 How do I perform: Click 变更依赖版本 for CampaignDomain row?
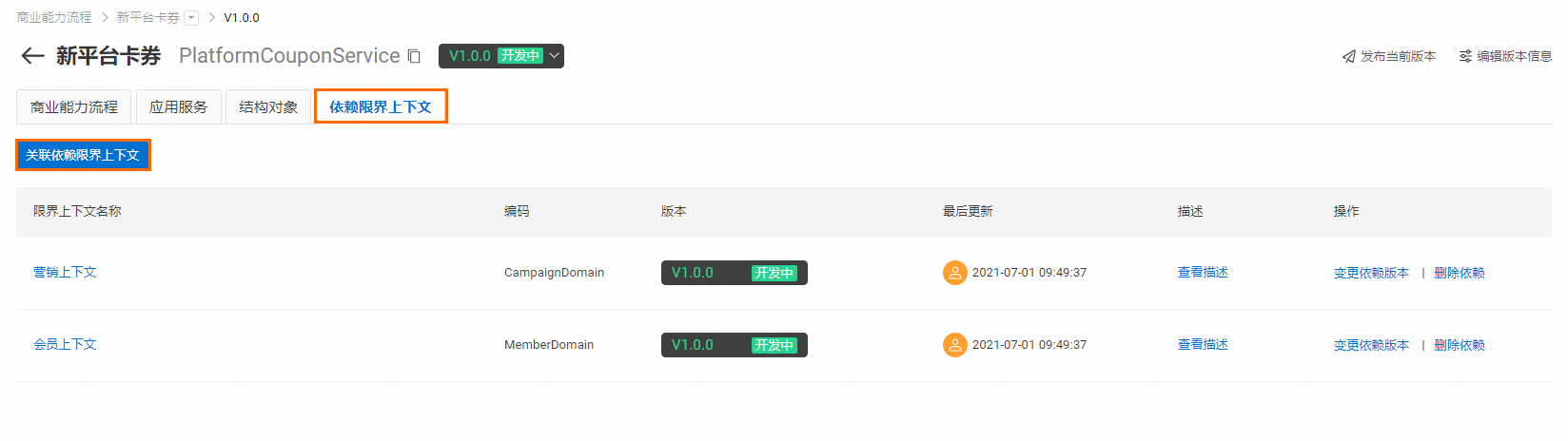pyautogui.click(x=1371, y=273)
